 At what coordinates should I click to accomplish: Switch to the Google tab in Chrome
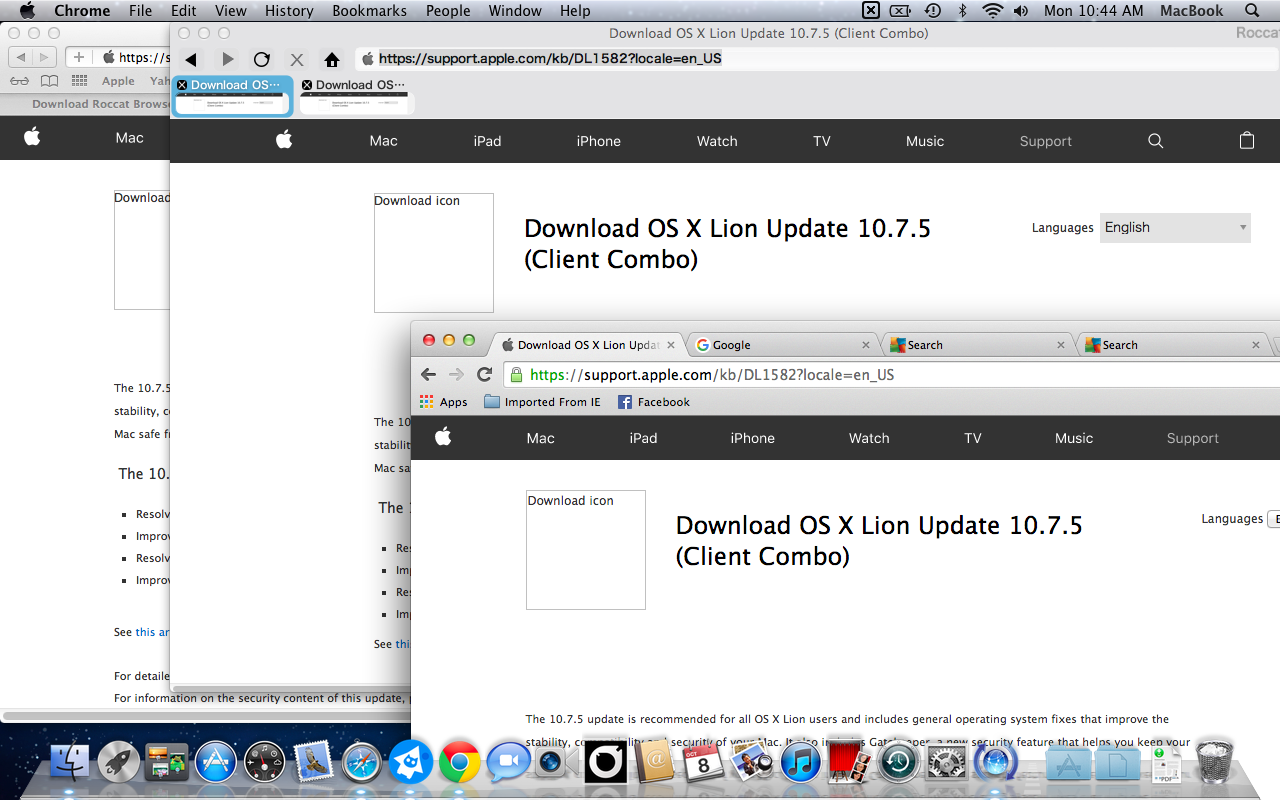pos(781,345)
